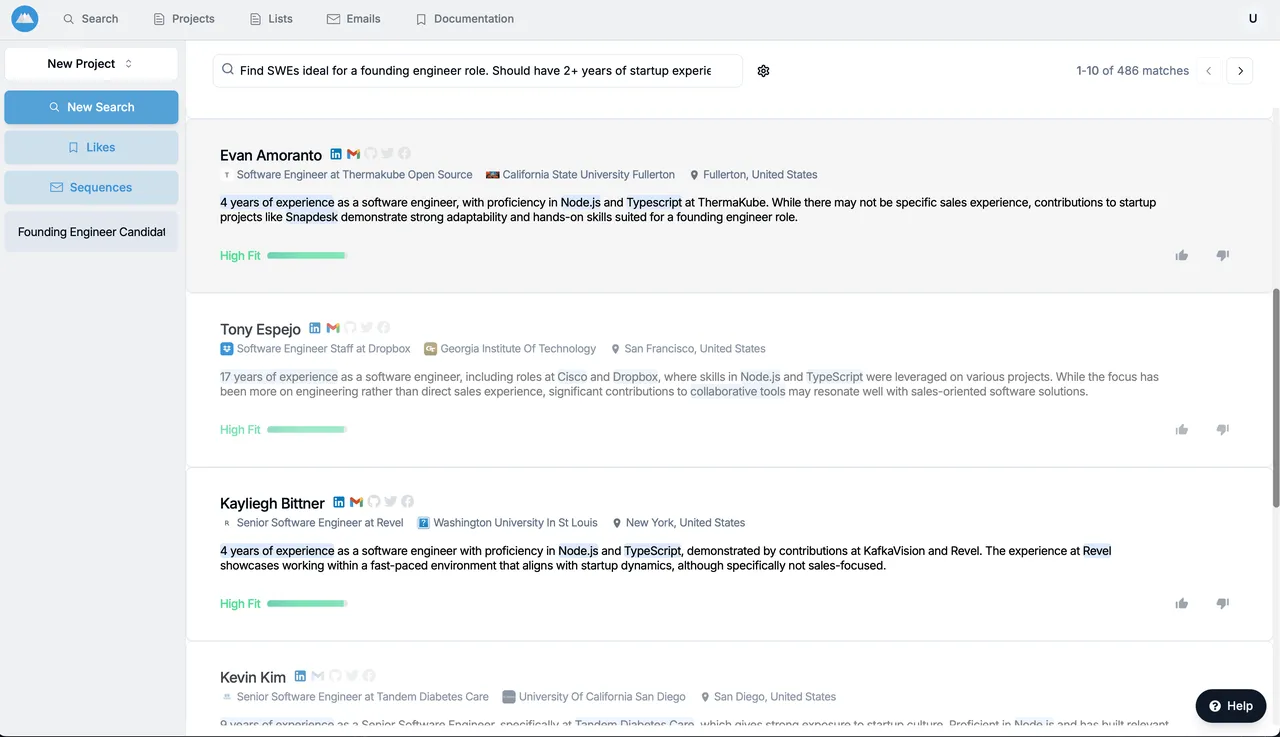Open Kayliegh Bittner's profile name
This screenshot has width=1280, height=737.
pos(272,503)
